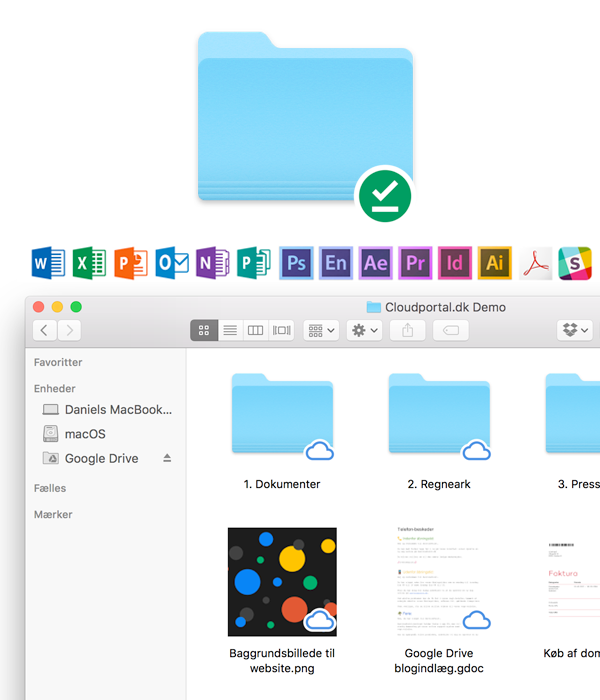Select the PowerPoint icon
The height and width of the screenshot is (700, 600).
[x=131, y=263]
